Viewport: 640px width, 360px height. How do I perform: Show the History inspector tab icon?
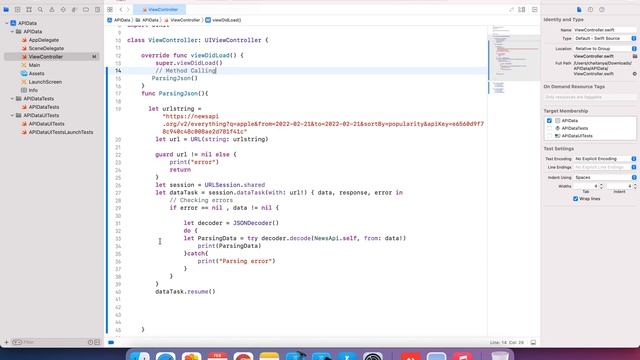[x=590, y=9]
